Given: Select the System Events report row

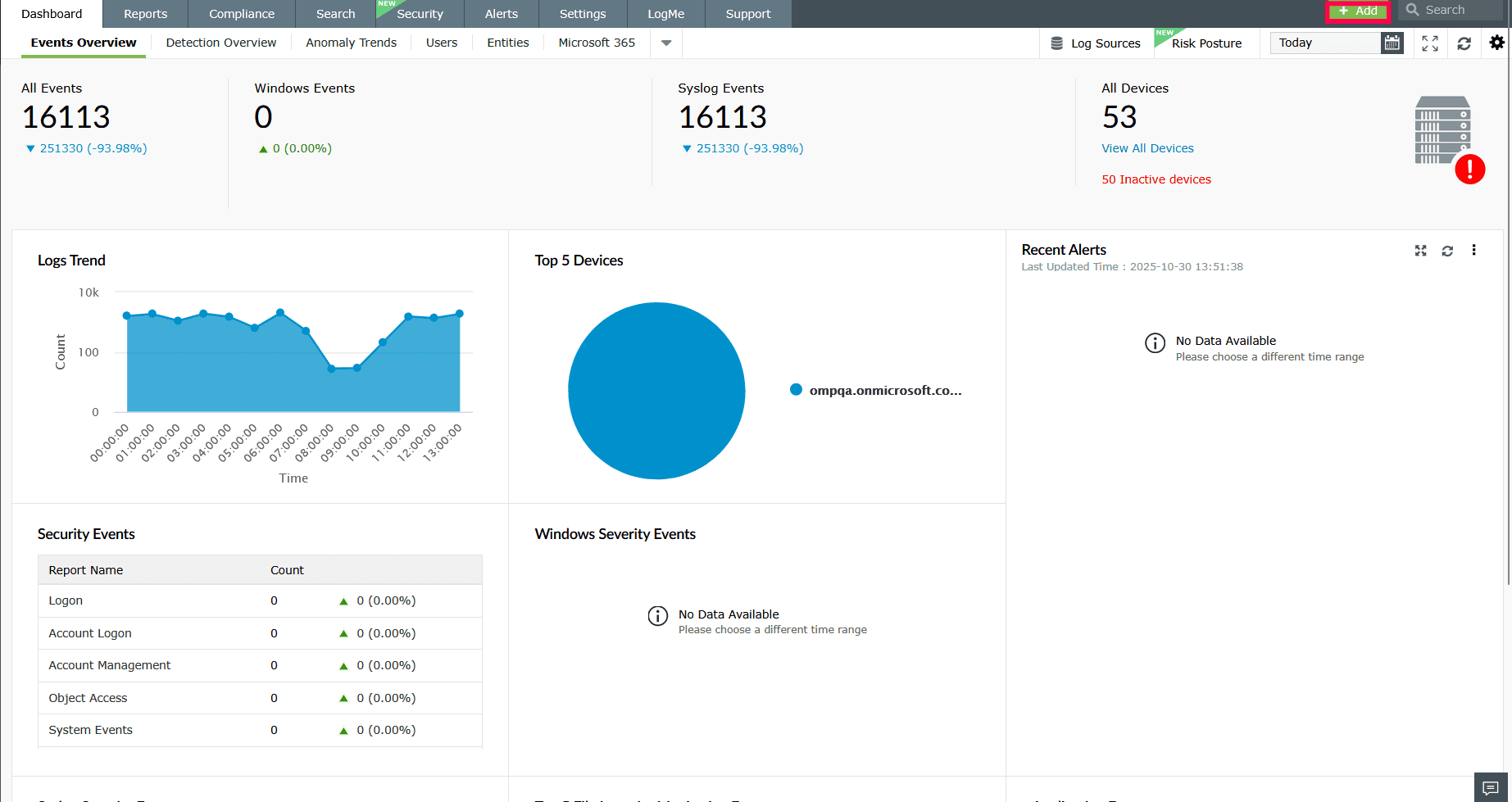Looking at the screenshot, I should 260,730.
